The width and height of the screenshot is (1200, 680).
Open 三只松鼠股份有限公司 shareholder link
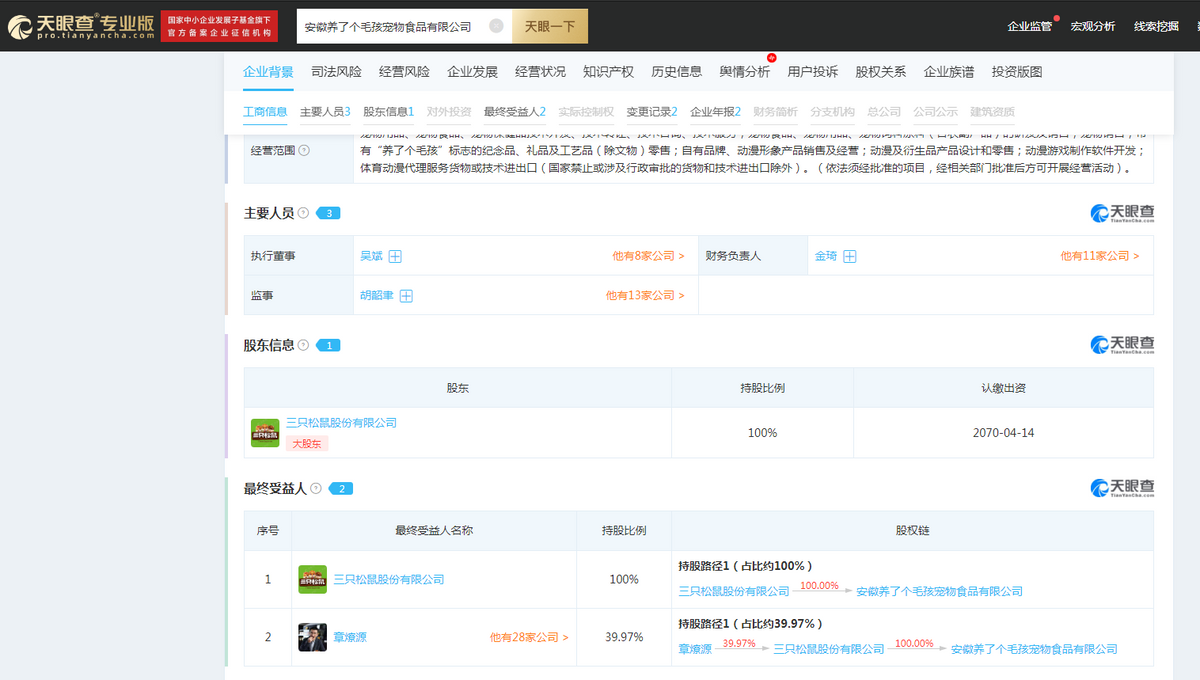coord(341,423)
